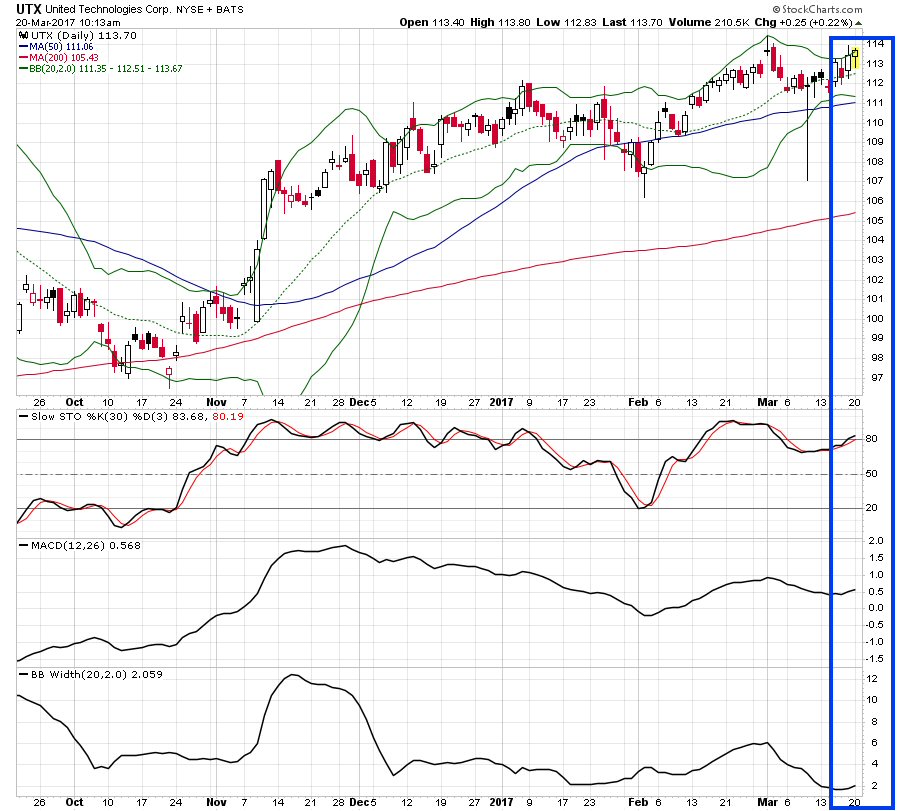This screenshot has height=811, width=900.
Task: Click the 114 price axis label
Action: tap(875, 43)
